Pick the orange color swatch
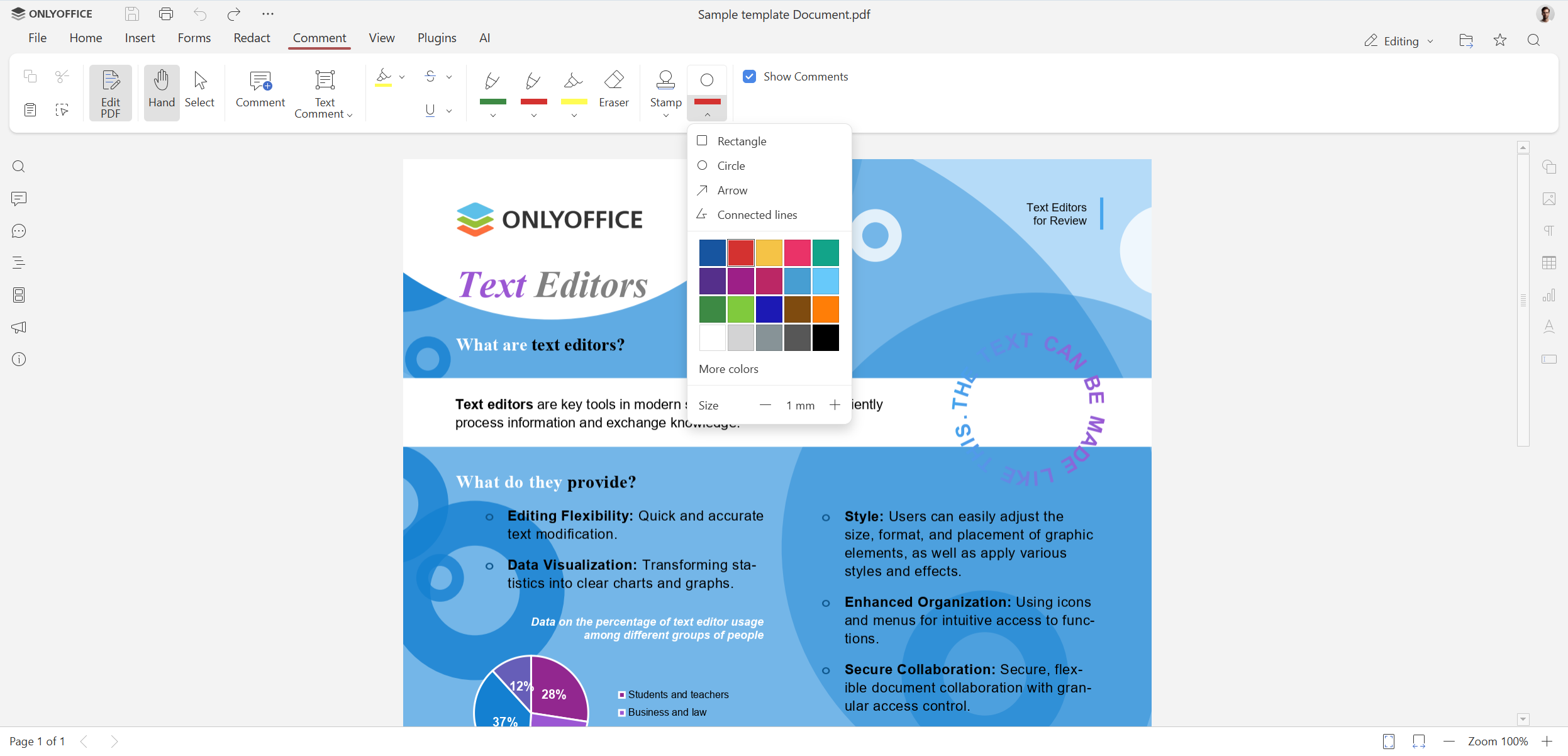The image size is (1568, 756). coord(825,309)
